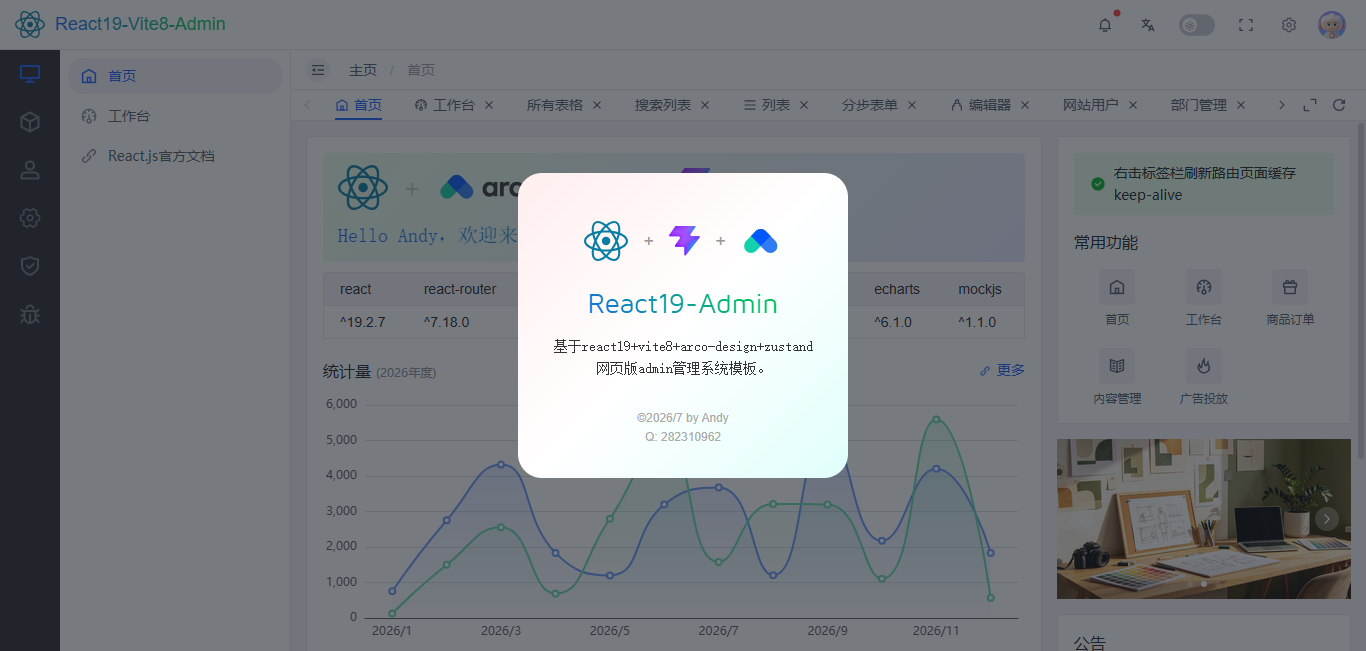Switch to the 所有表格 tab

point(555,105)
